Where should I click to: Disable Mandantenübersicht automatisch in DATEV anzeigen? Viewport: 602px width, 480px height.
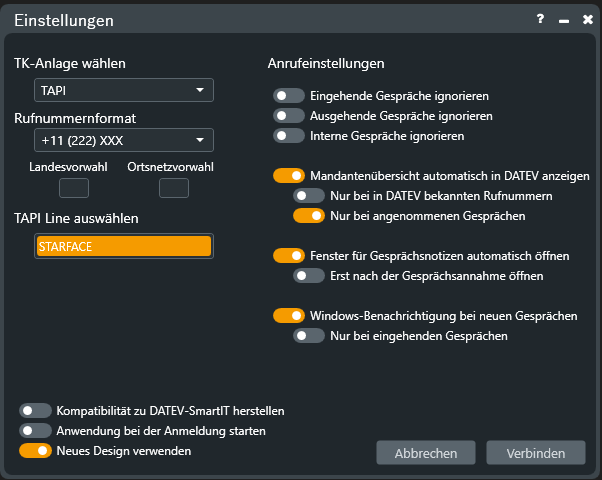289,175
